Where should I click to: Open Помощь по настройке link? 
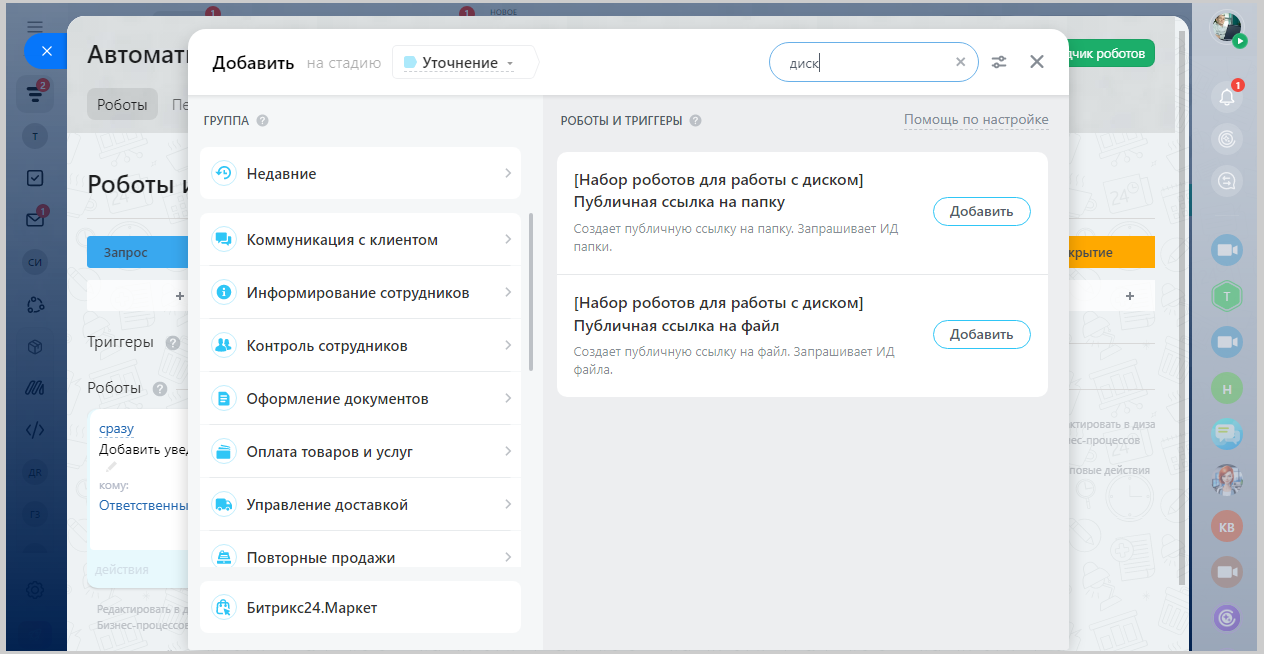pyautogui.click(x=975, y=120)
